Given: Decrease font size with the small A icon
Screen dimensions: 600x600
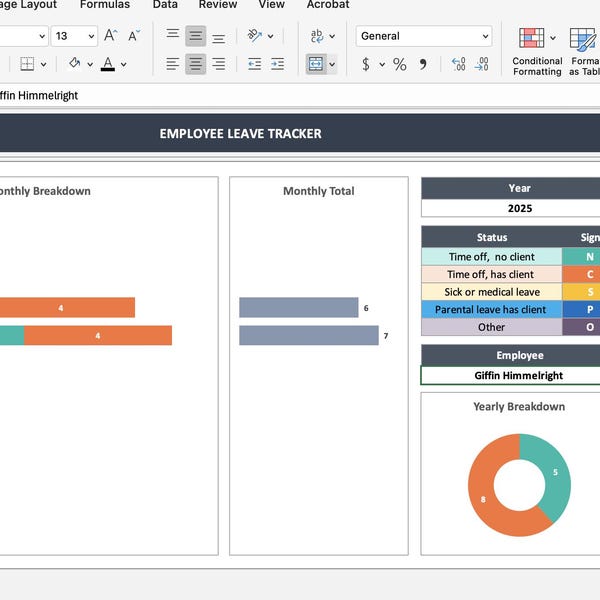Looking at the screenshot, I should (134, 36).
